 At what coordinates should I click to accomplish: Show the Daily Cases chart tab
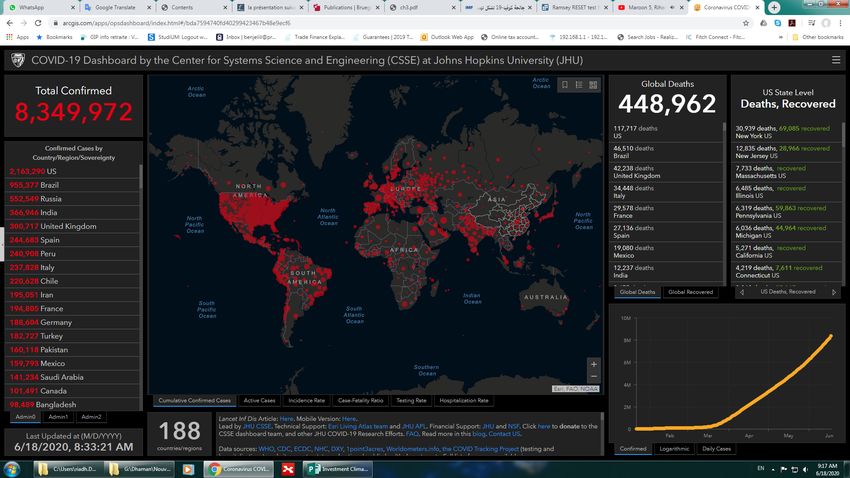click(x=716, y=449)
